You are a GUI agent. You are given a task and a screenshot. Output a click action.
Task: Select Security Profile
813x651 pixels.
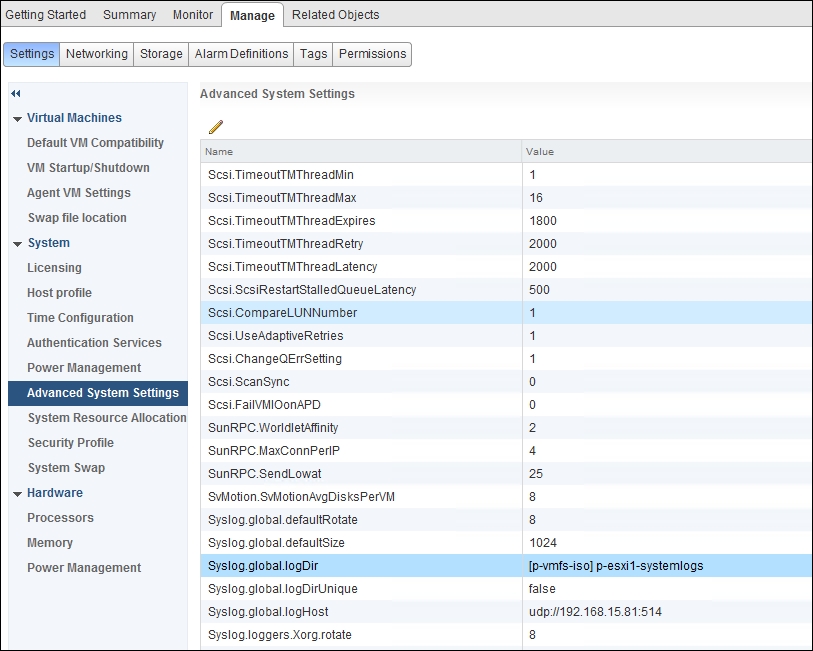(x=71, y=443)
